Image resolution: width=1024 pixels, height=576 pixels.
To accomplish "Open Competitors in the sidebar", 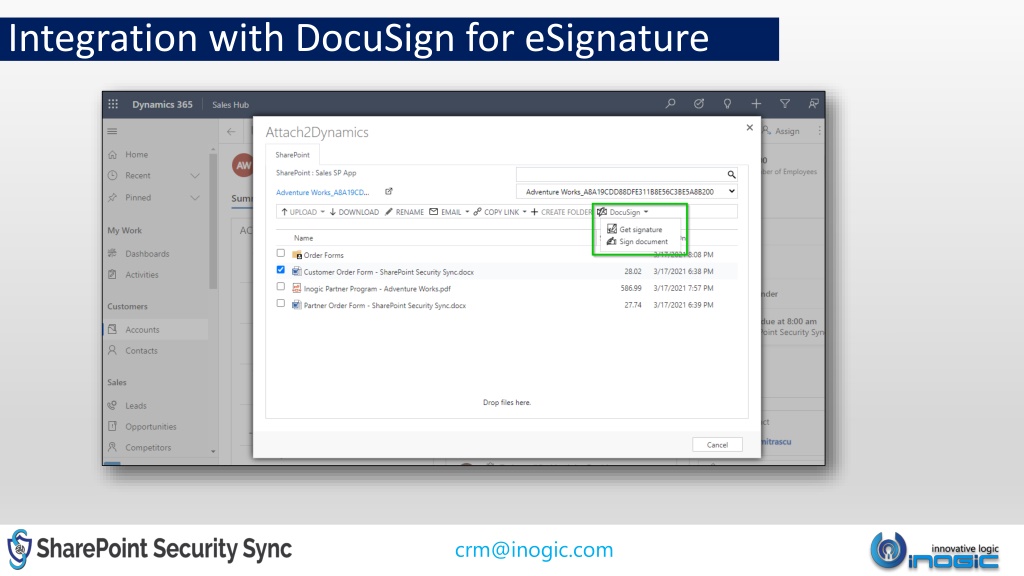I will 148,447.
